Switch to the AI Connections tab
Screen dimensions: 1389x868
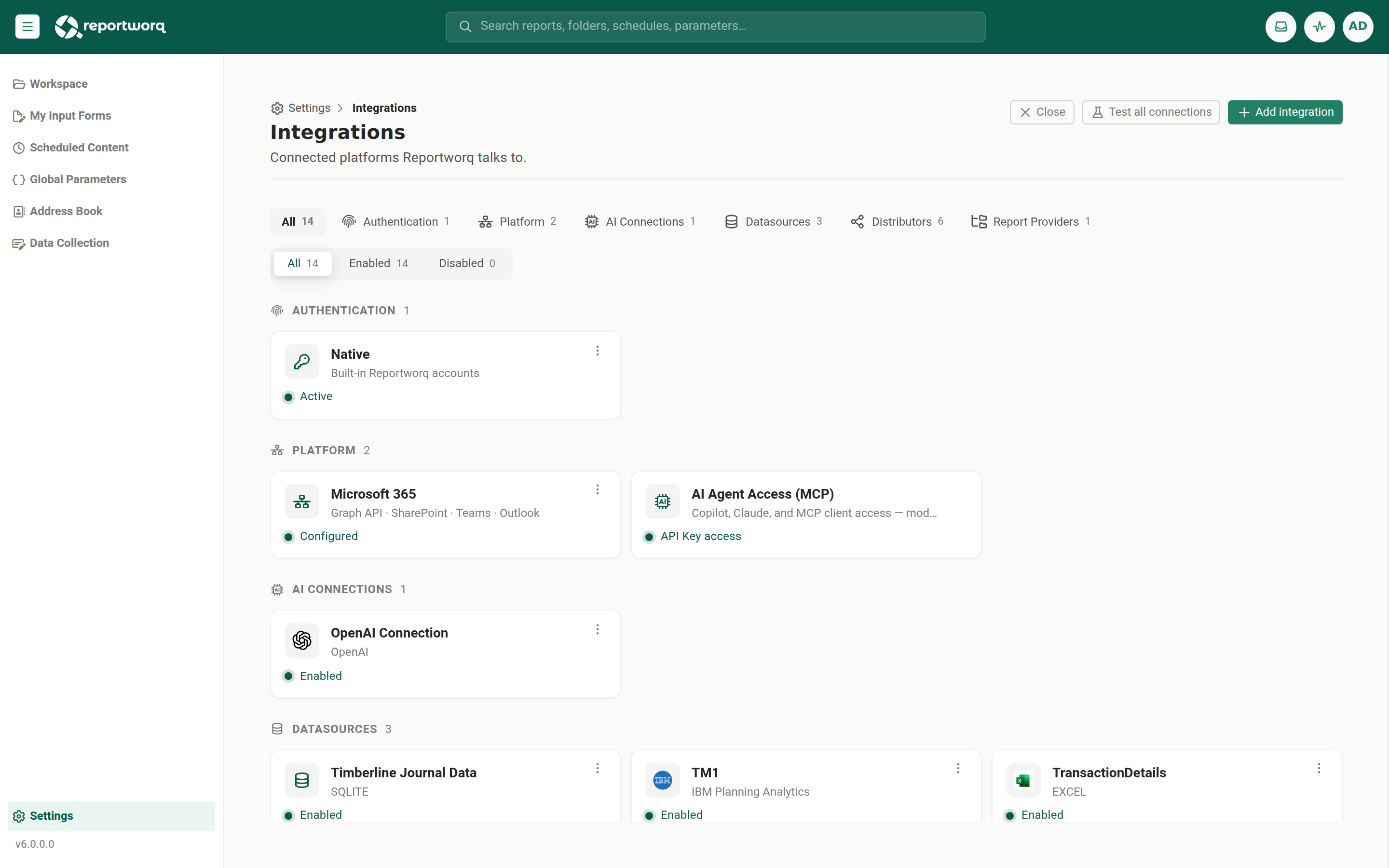click(640, 222)
